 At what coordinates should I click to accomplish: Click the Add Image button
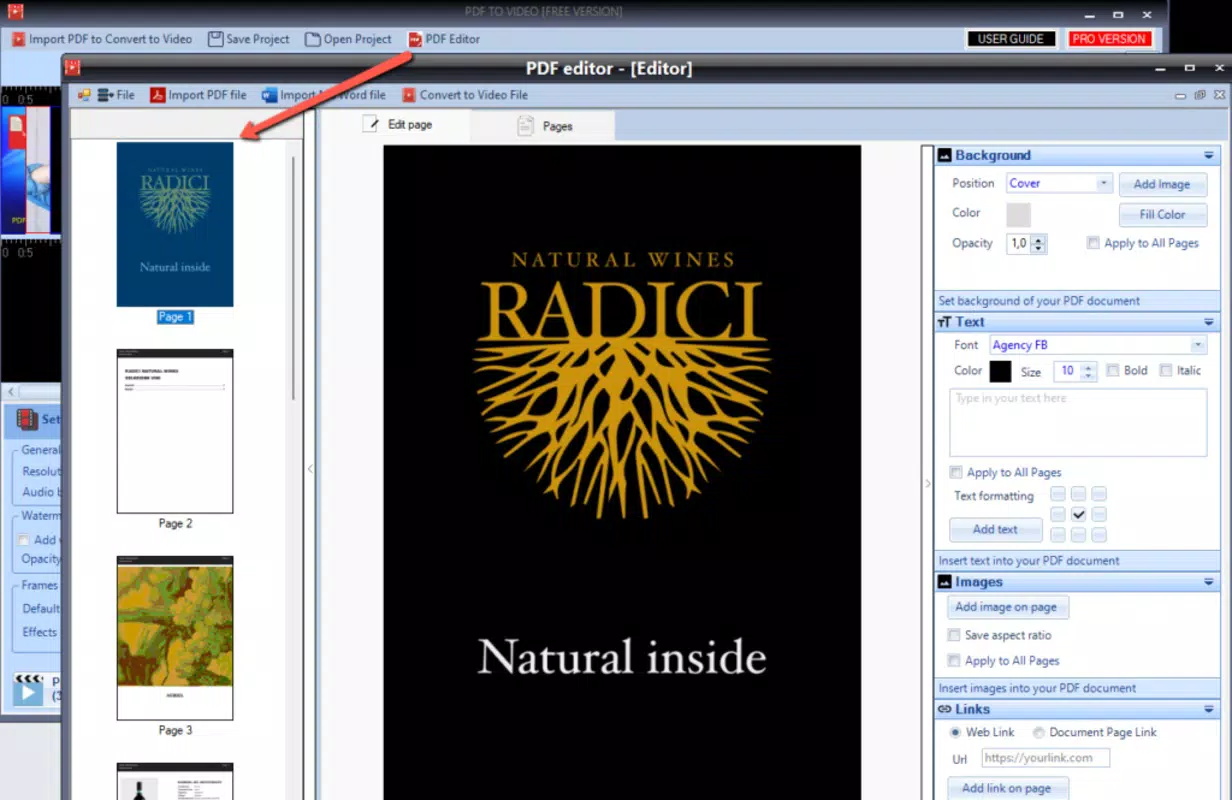1162,185
